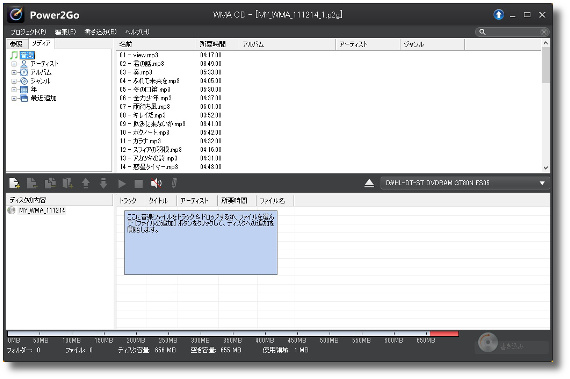
Task: Click the blue upgrade arrow icon in title bar
Action: coord(498,15)
